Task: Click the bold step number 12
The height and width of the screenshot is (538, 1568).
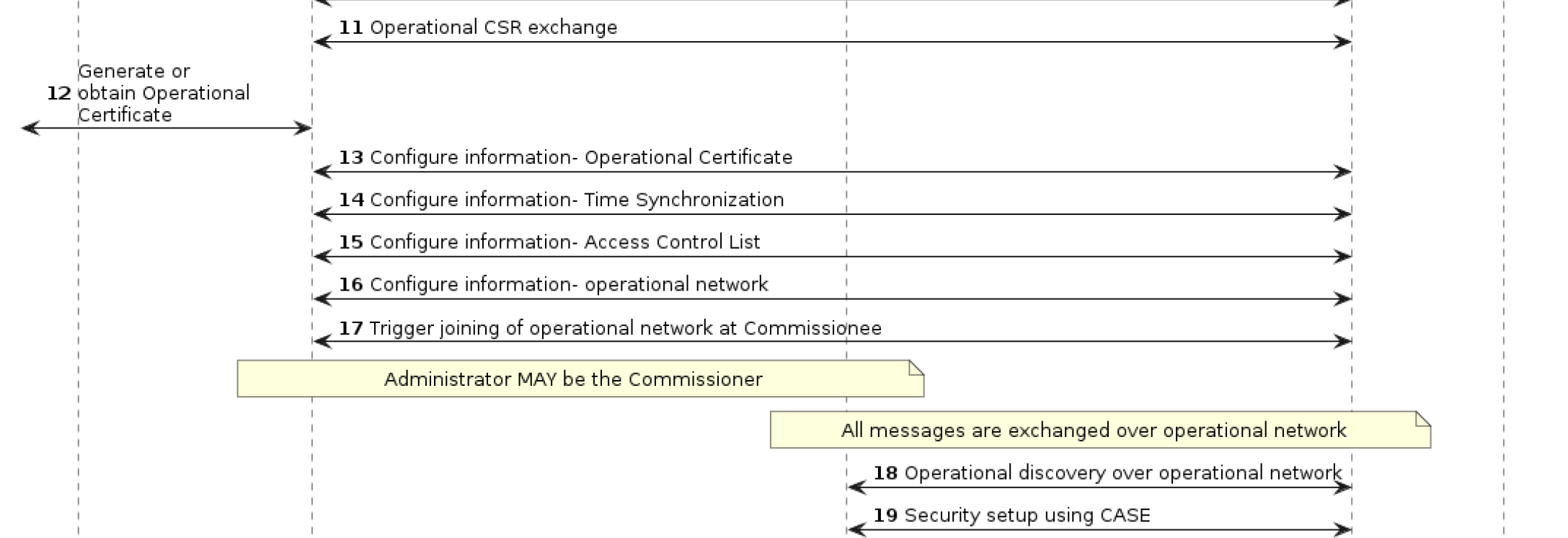Action: coord(59,94)
